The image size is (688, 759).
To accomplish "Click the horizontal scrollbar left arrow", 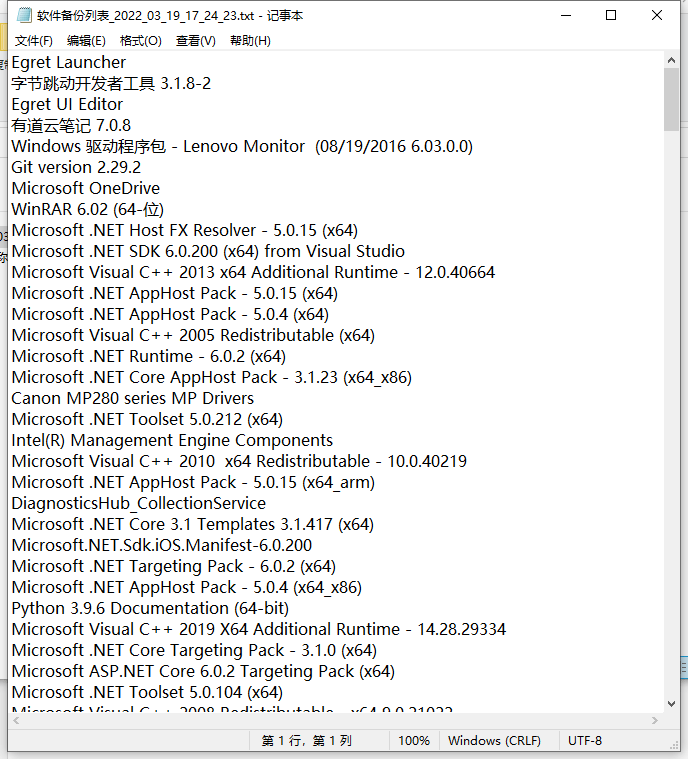I will [x=16, y=720].
